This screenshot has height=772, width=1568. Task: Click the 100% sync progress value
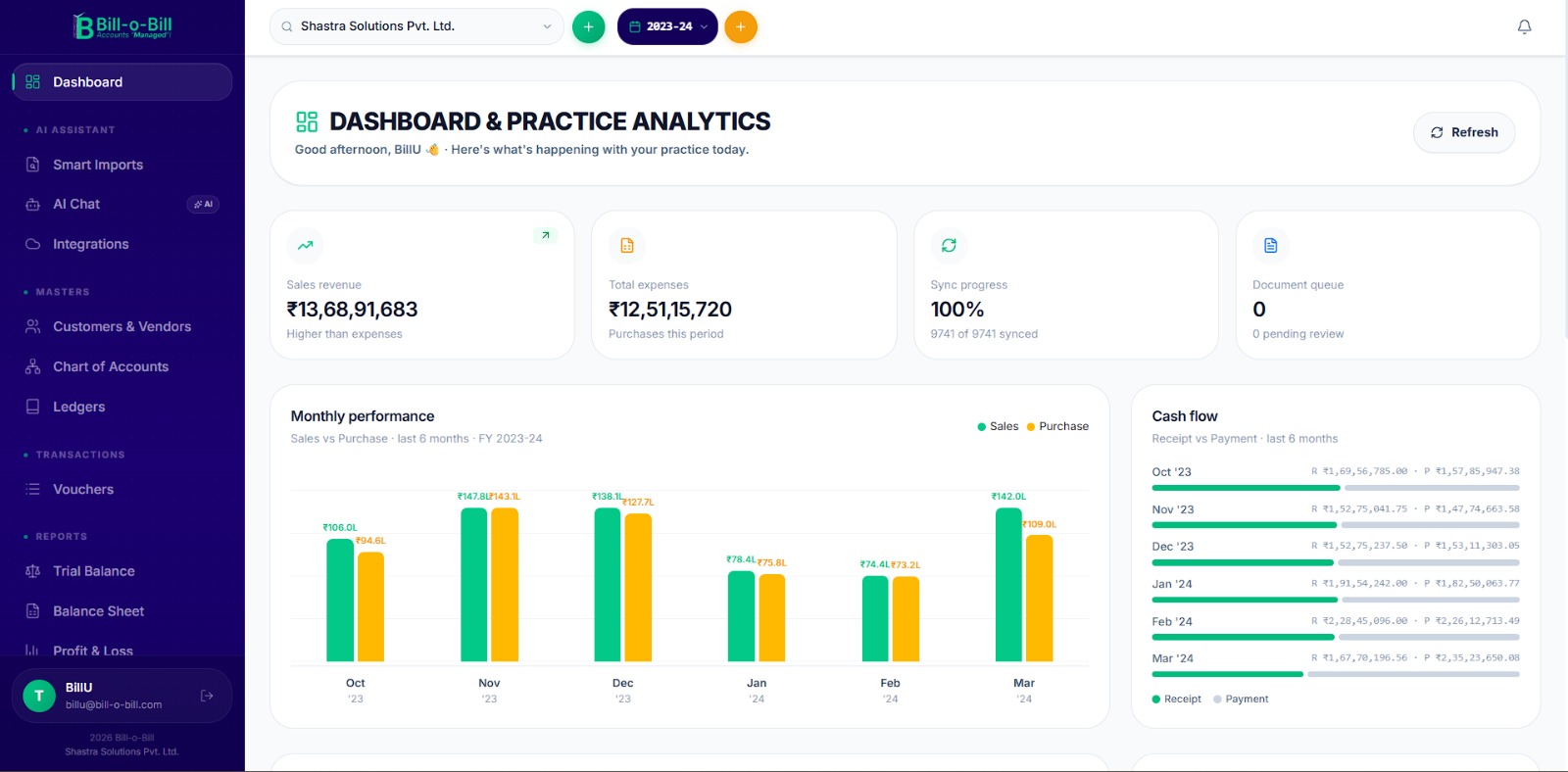point(957,310)
